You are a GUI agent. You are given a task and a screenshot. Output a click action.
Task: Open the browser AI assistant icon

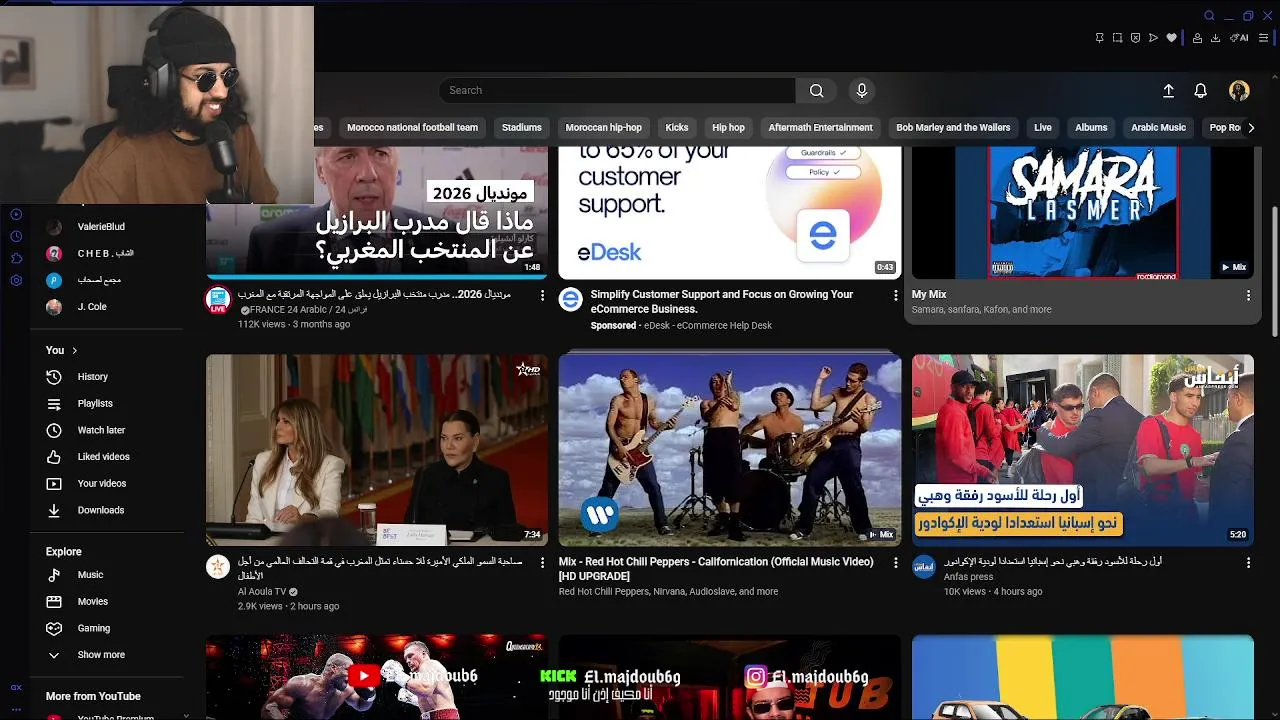coord(1240,38)
